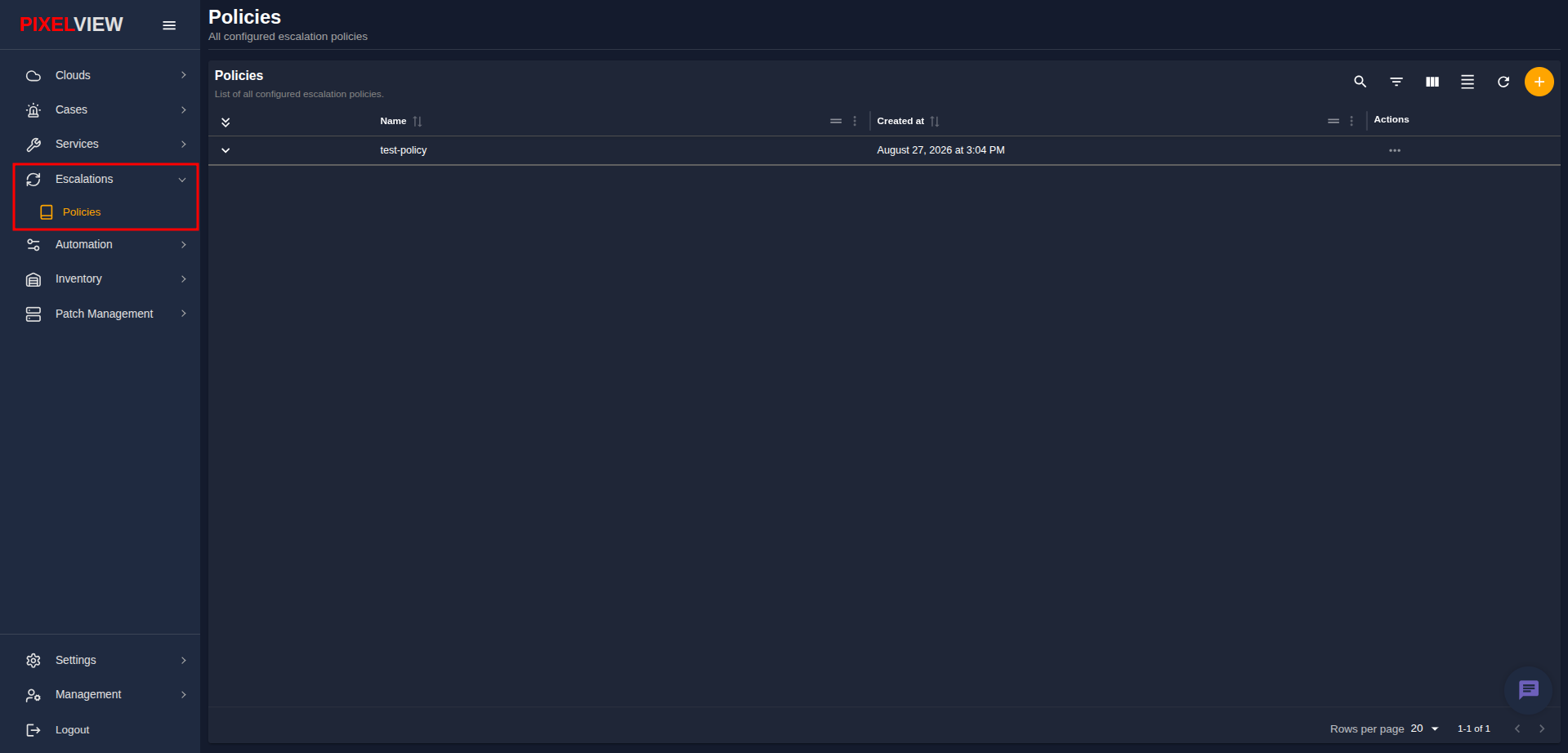Add a new policy with plus button
This screenshot has height=753, width=1568.
point(1539,82)
